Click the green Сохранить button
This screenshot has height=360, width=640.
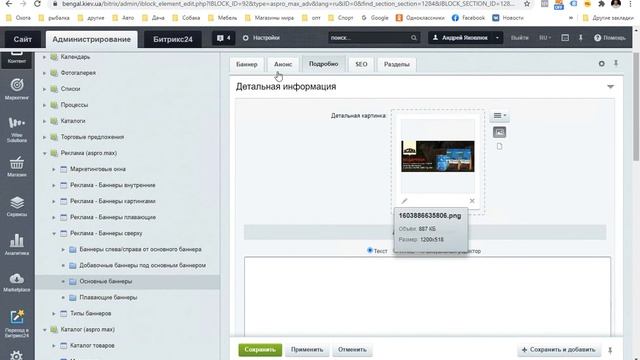tap(260, 350)
